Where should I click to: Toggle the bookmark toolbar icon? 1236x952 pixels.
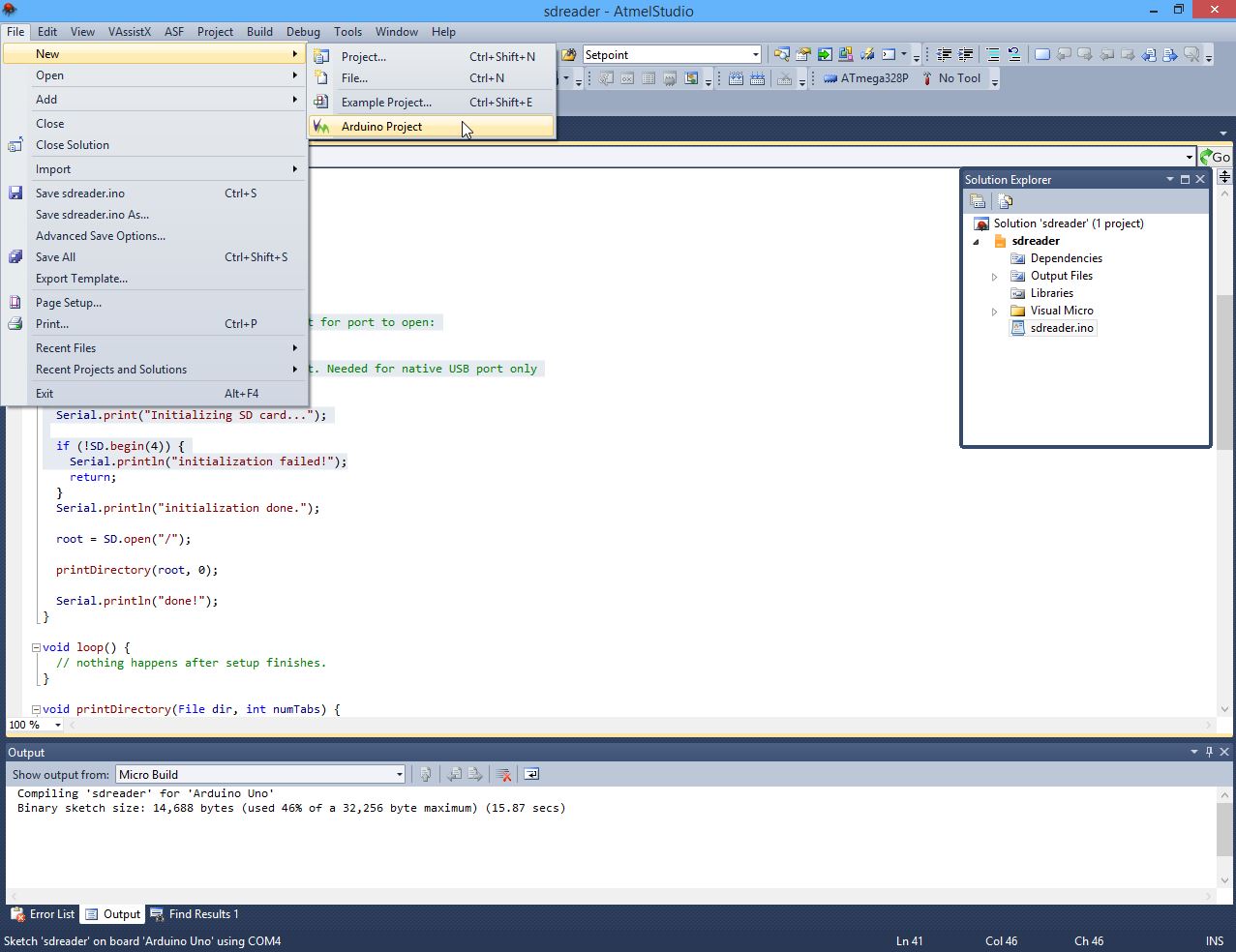coord(1042,54)
